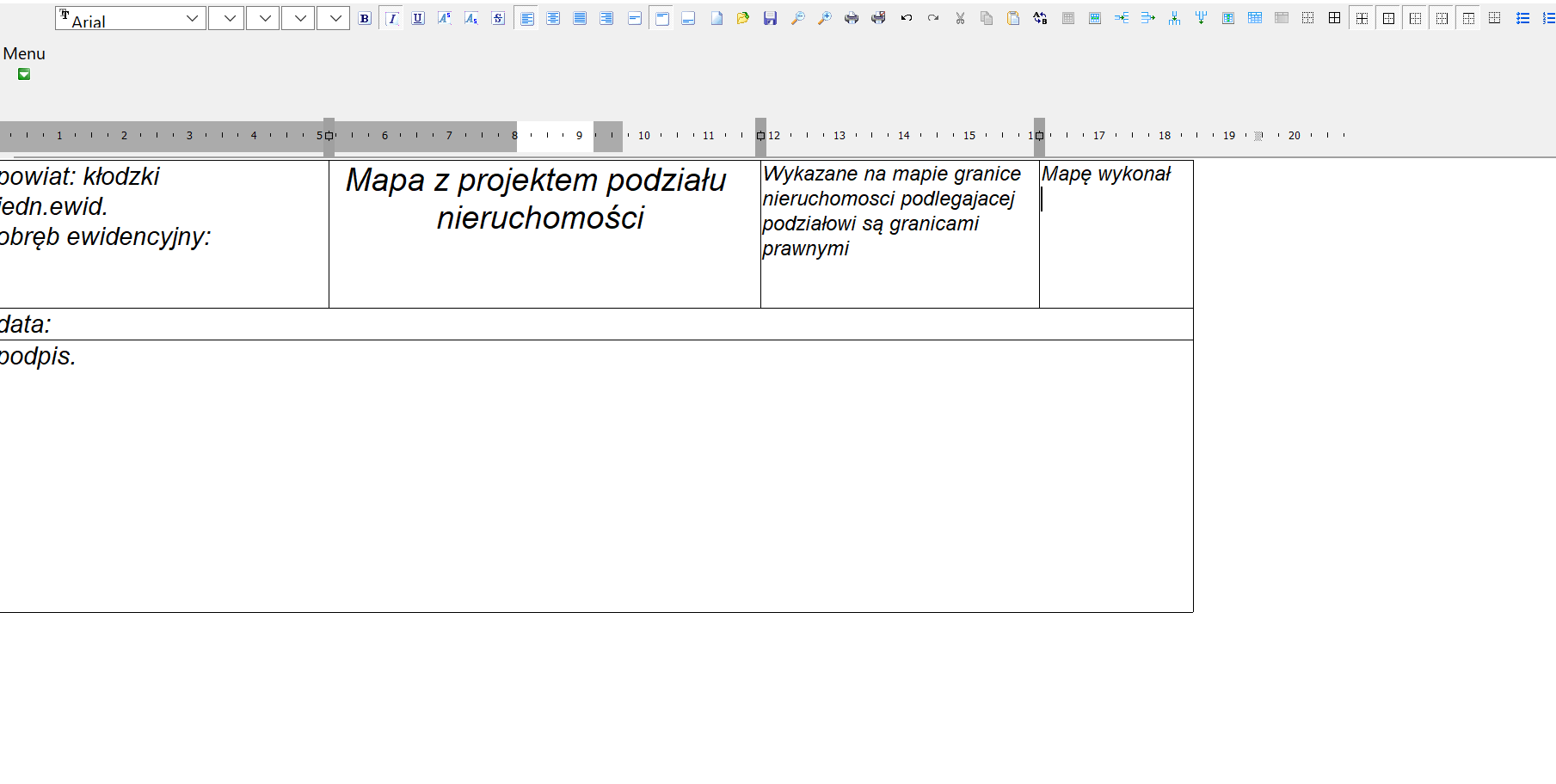
Task: Open find and replace (A→B icon)
Action: [1040, 18]
